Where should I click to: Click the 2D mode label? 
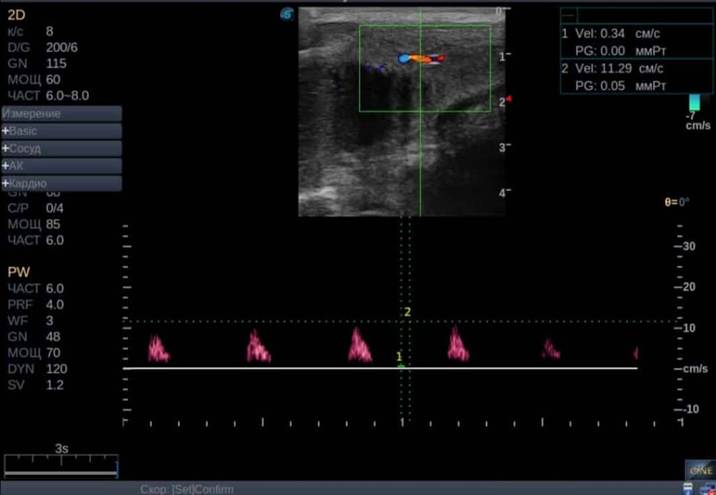click(x=16, y=15)
